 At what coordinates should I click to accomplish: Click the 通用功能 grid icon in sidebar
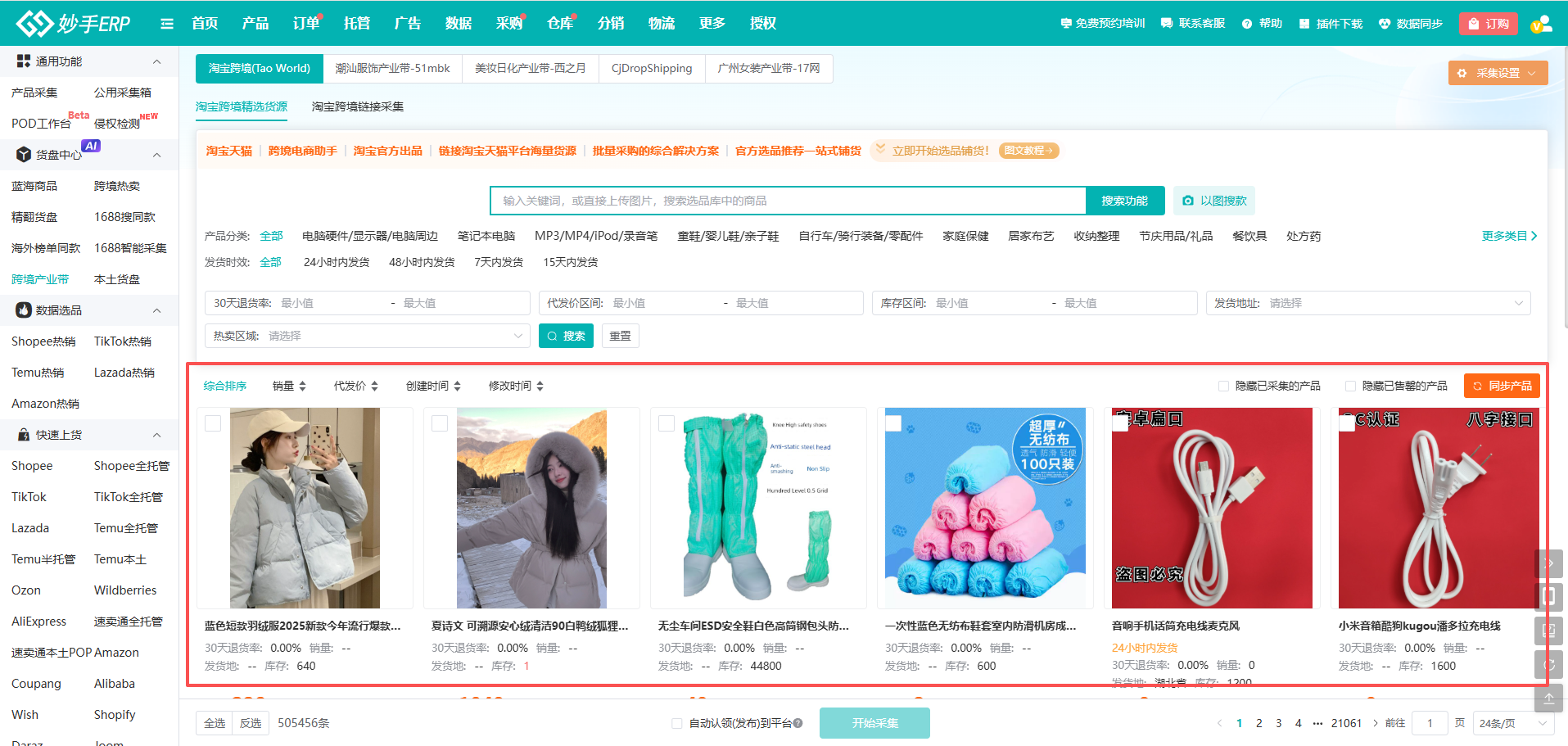[x=24, y=61]
